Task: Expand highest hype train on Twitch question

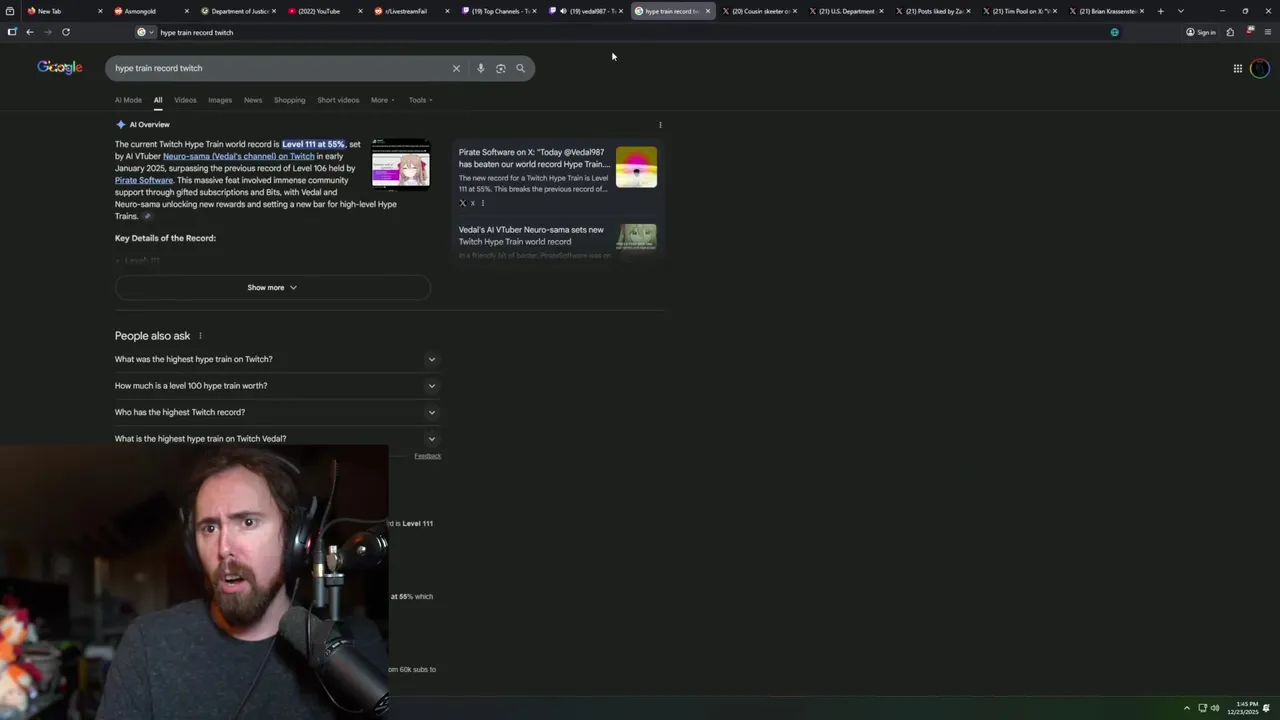Action: (276, 359)
